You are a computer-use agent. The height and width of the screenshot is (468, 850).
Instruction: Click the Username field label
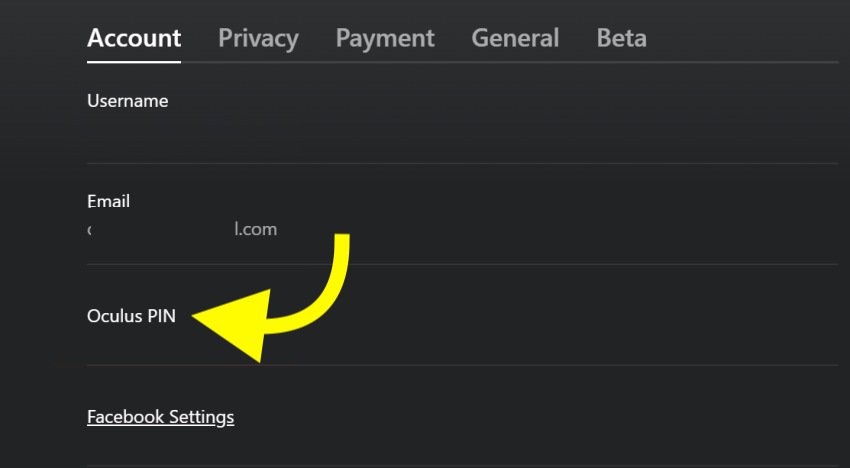[127, 101]
